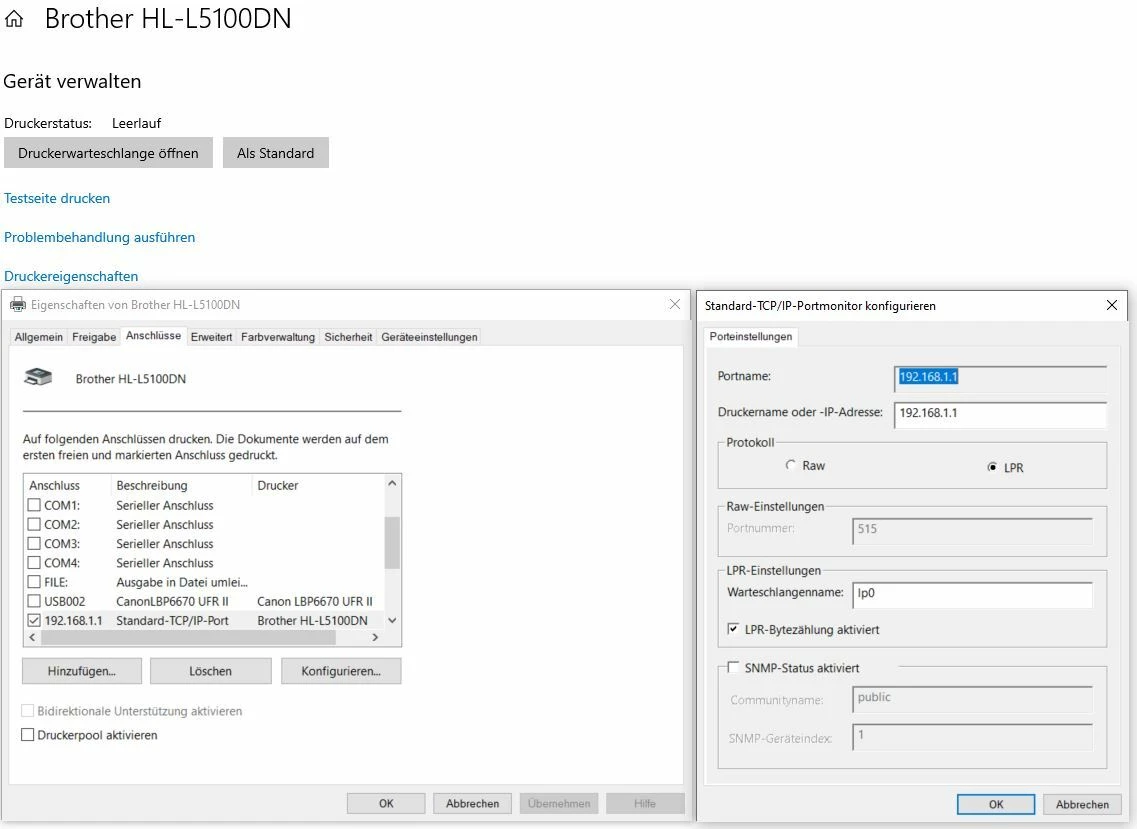Click the Als Standard button
This screenshot has height=829, width=1137.
[276, 153]
